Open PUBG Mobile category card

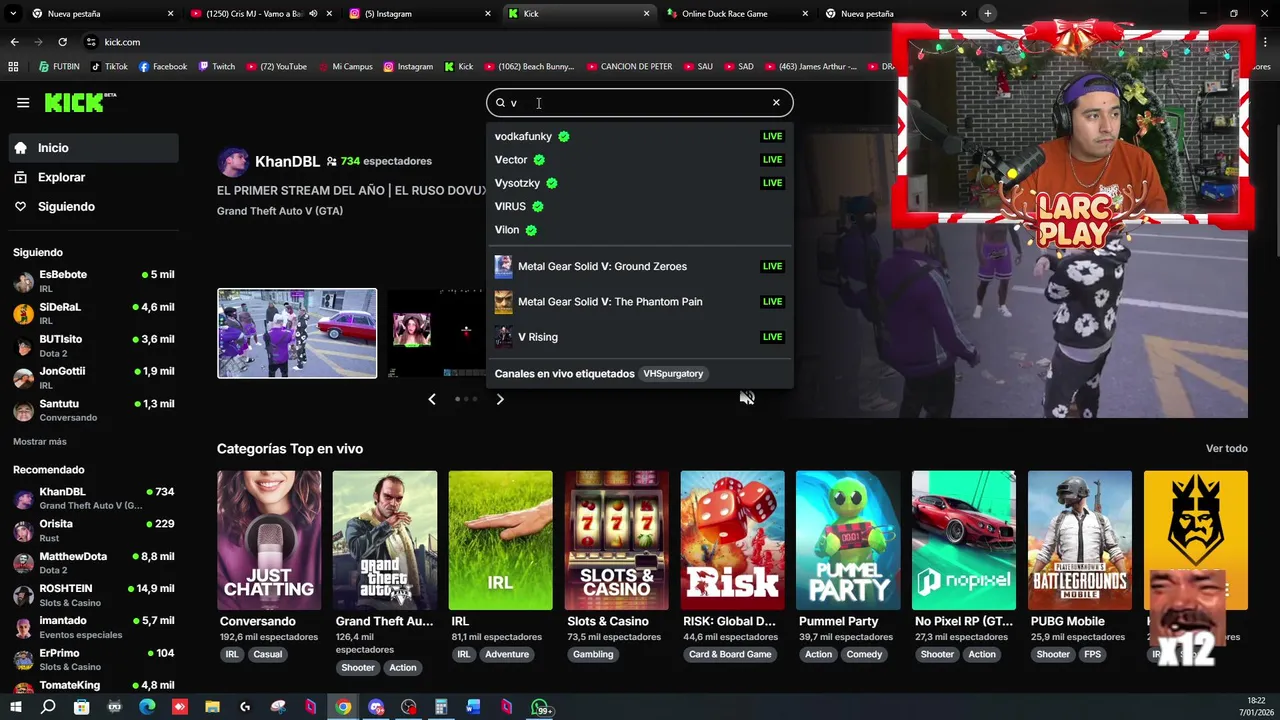click(x=1080, y=540)
